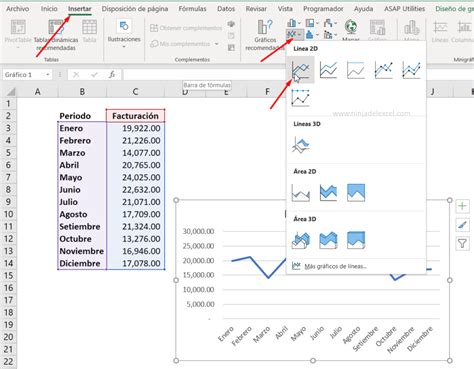The image size is (474, 369).
Task: Select the 3D Area chart type
Action: point(301,240)
